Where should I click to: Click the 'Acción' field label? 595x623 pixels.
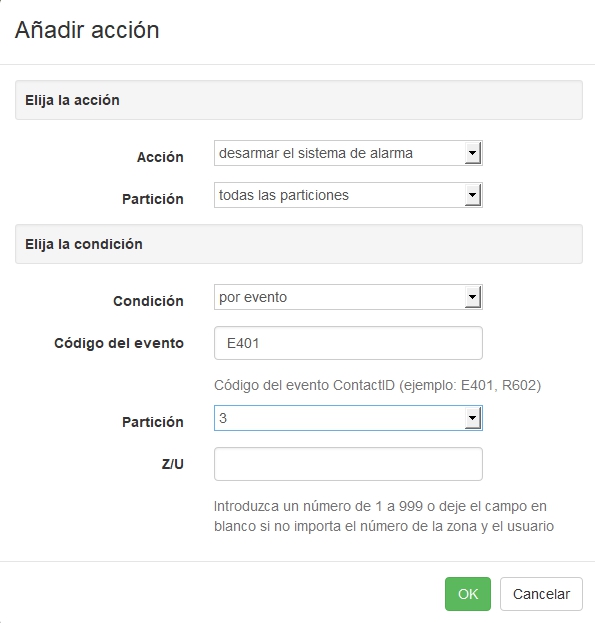(160, 157)
